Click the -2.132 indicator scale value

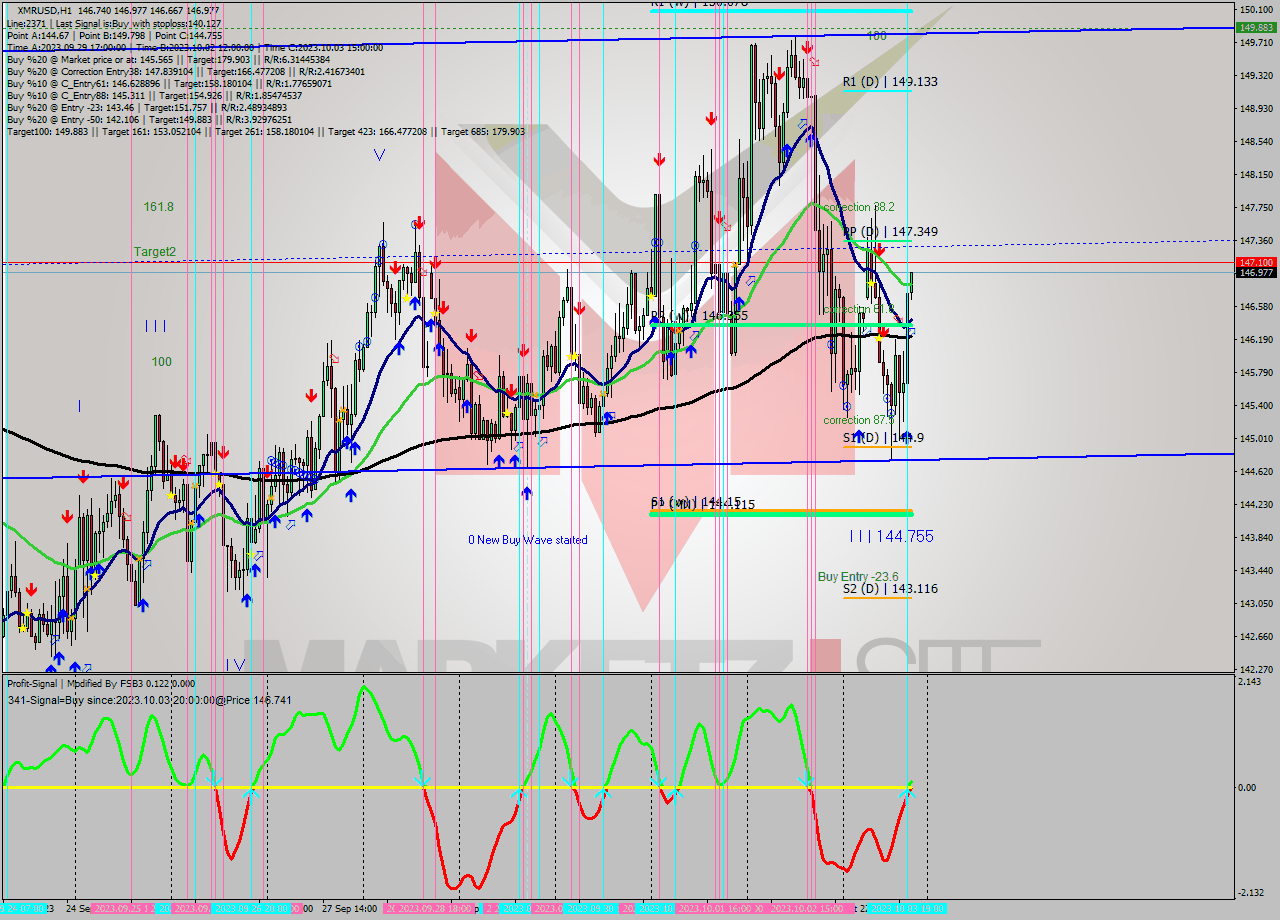(x=1252, y=893)
